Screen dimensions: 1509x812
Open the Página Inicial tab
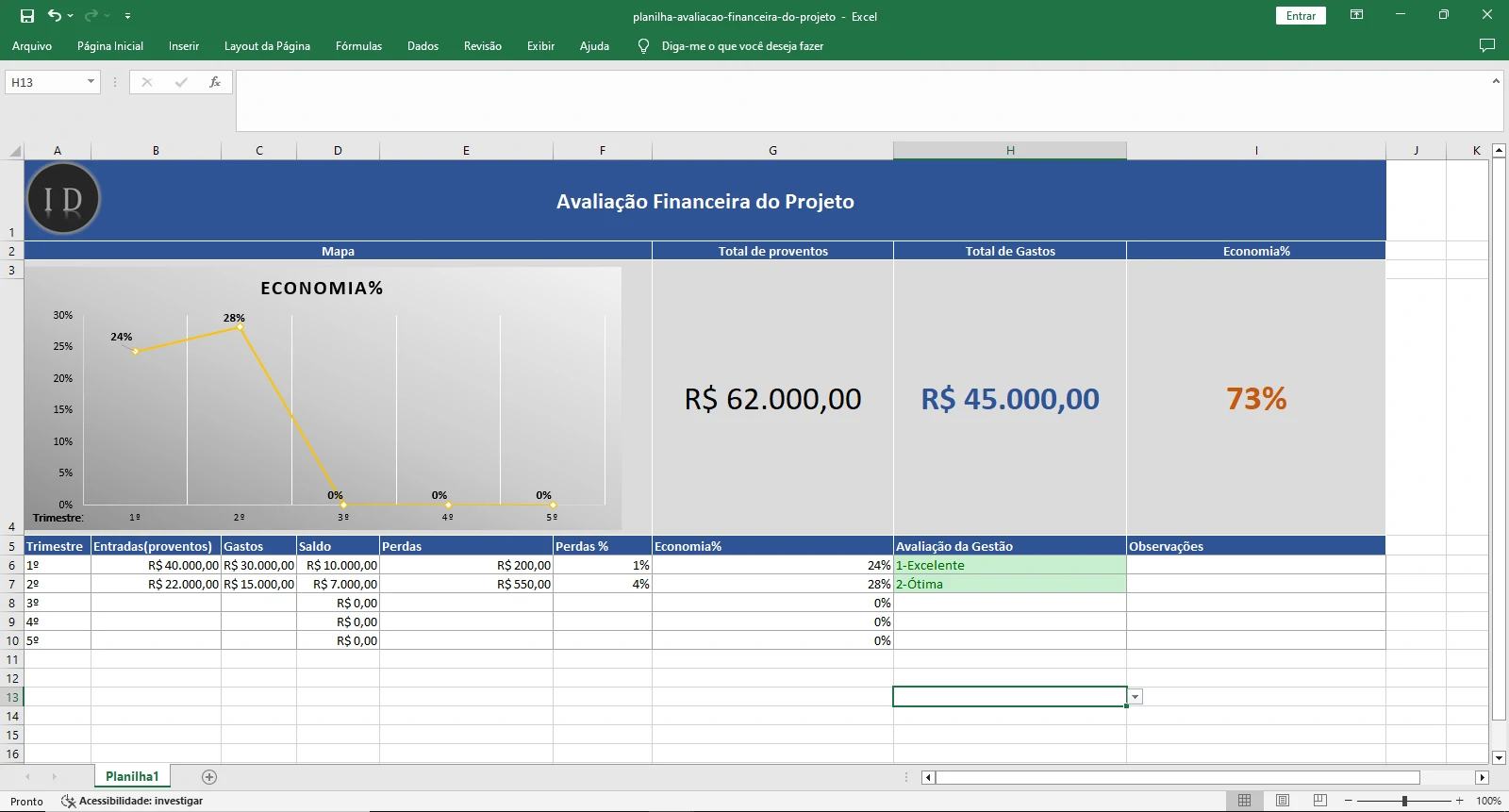110,46
